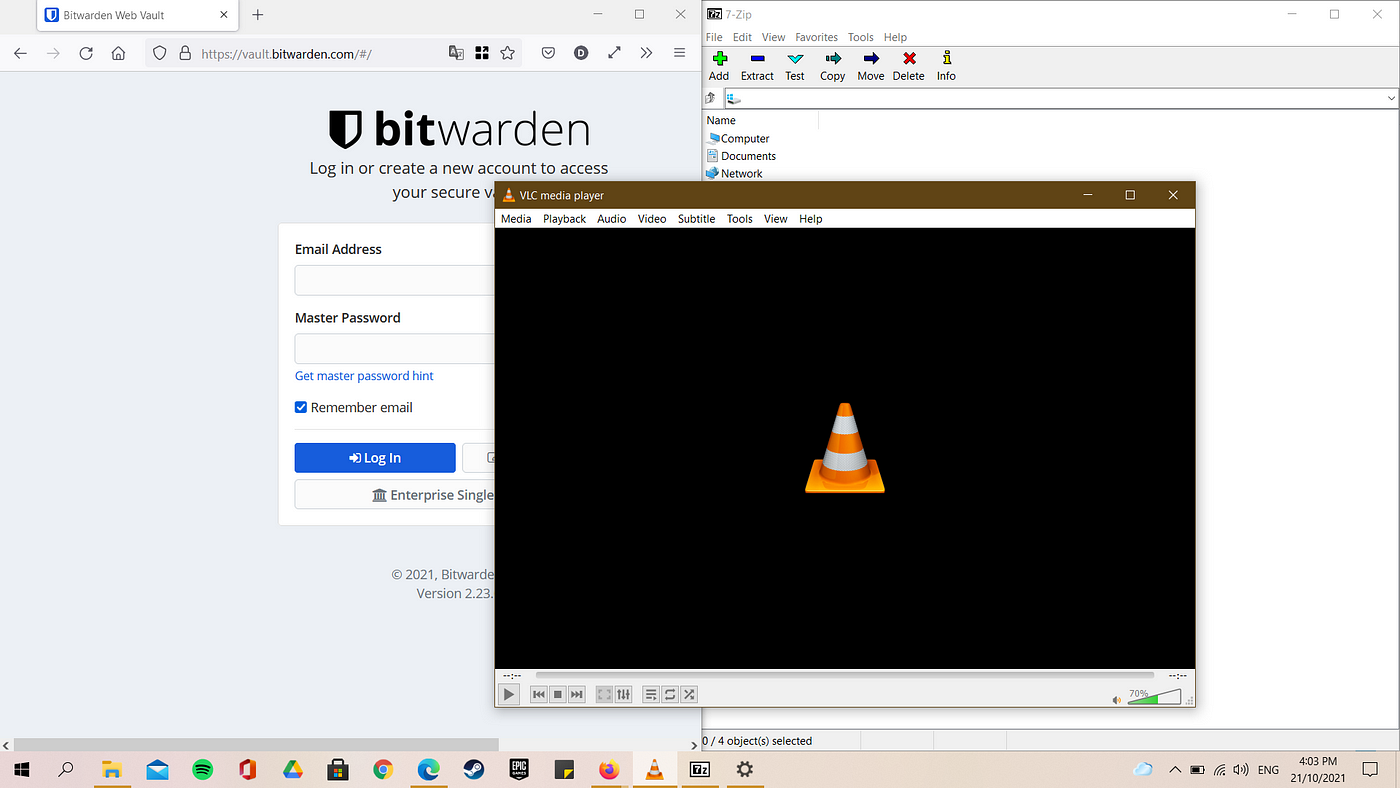Click the Pocket save icon in Firefox
Screen dimensions: 1400x788
coord(548,53)
